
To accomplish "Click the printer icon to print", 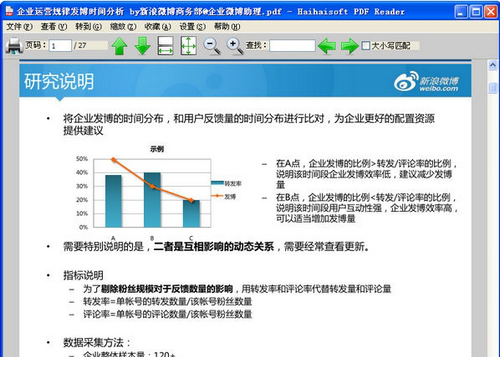I will [x=14, y=46].
